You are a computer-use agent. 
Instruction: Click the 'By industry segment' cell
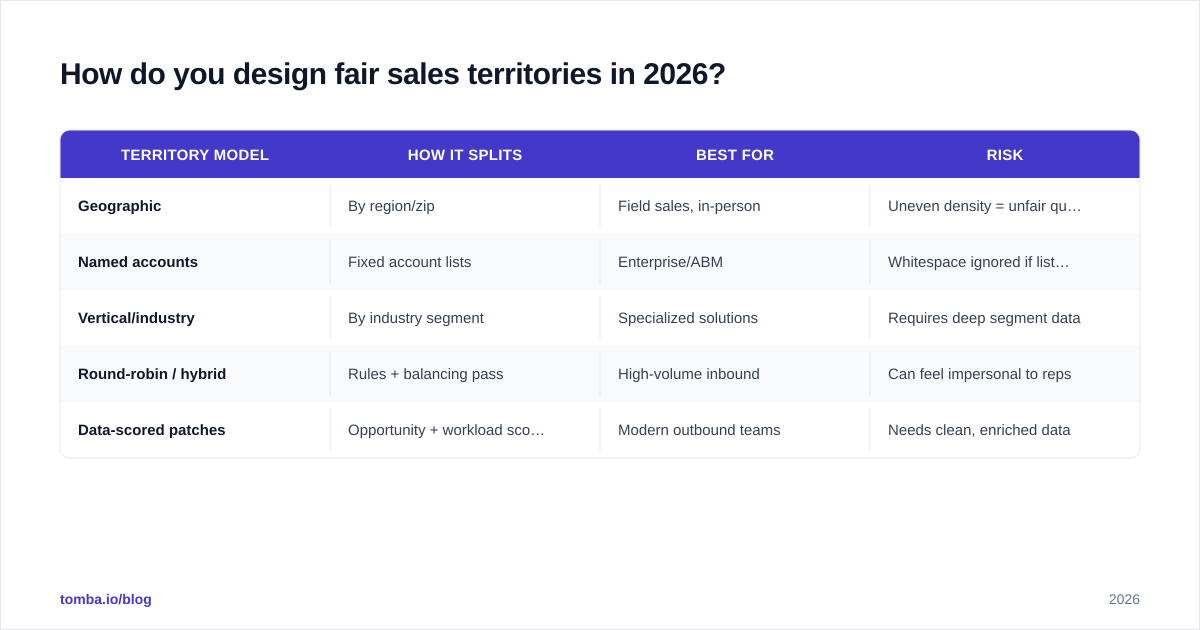point(465,318)
